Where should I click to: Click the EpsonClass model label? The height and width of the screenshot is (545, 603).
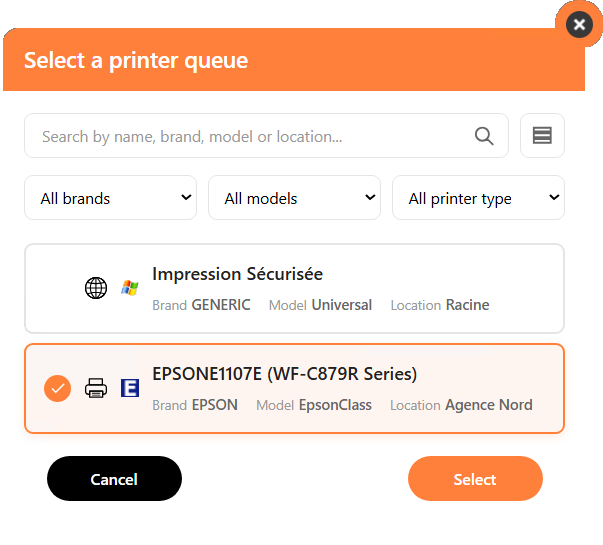pyautogui.click(x=335, y=405)
